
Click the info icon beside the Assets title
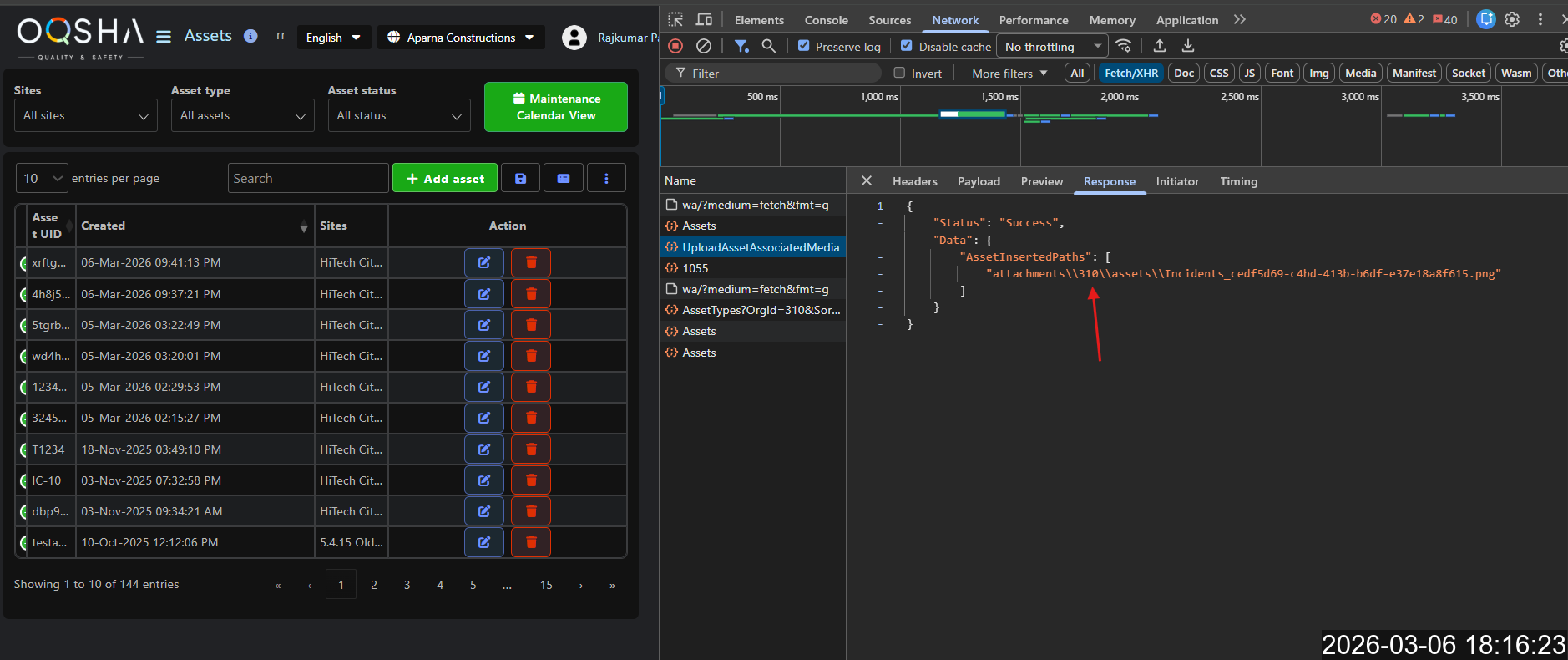coord(250,36)
